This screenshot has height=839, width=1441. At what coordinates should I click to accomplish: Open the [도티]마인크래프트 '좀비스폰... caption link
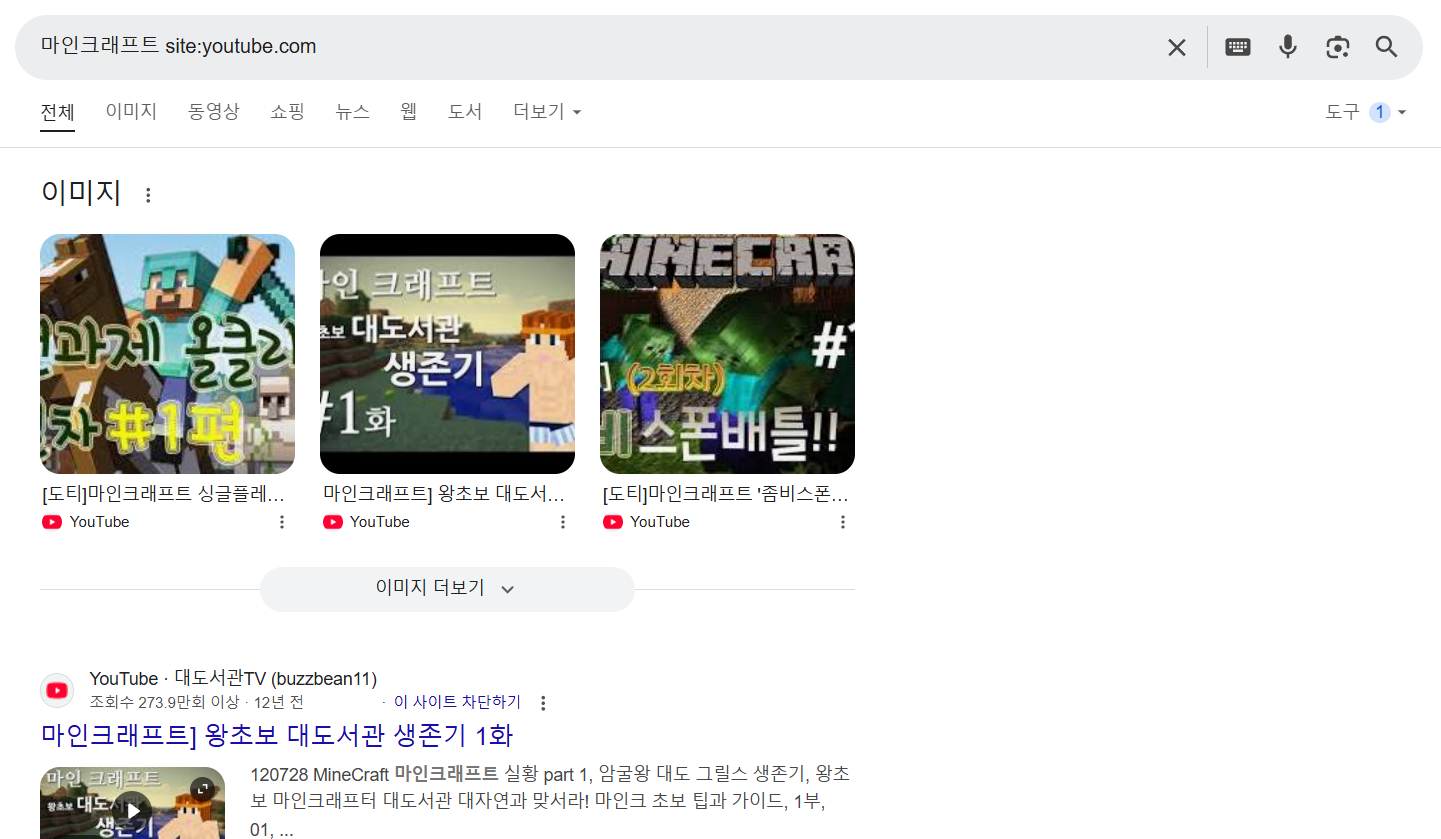pos(726,494)
